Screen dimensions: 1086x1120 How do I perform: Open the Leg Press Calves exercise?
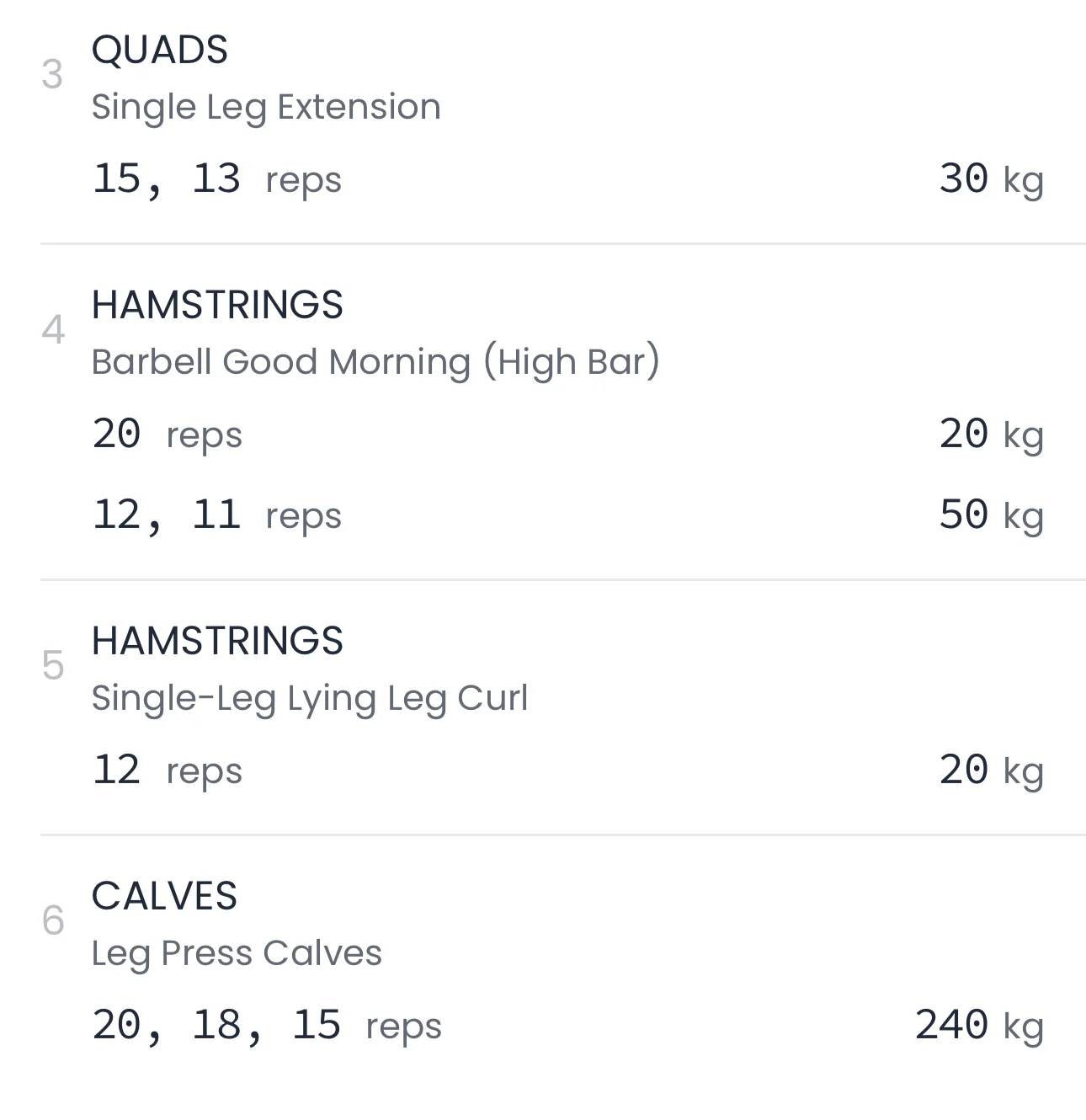click(x=237, y=953)
